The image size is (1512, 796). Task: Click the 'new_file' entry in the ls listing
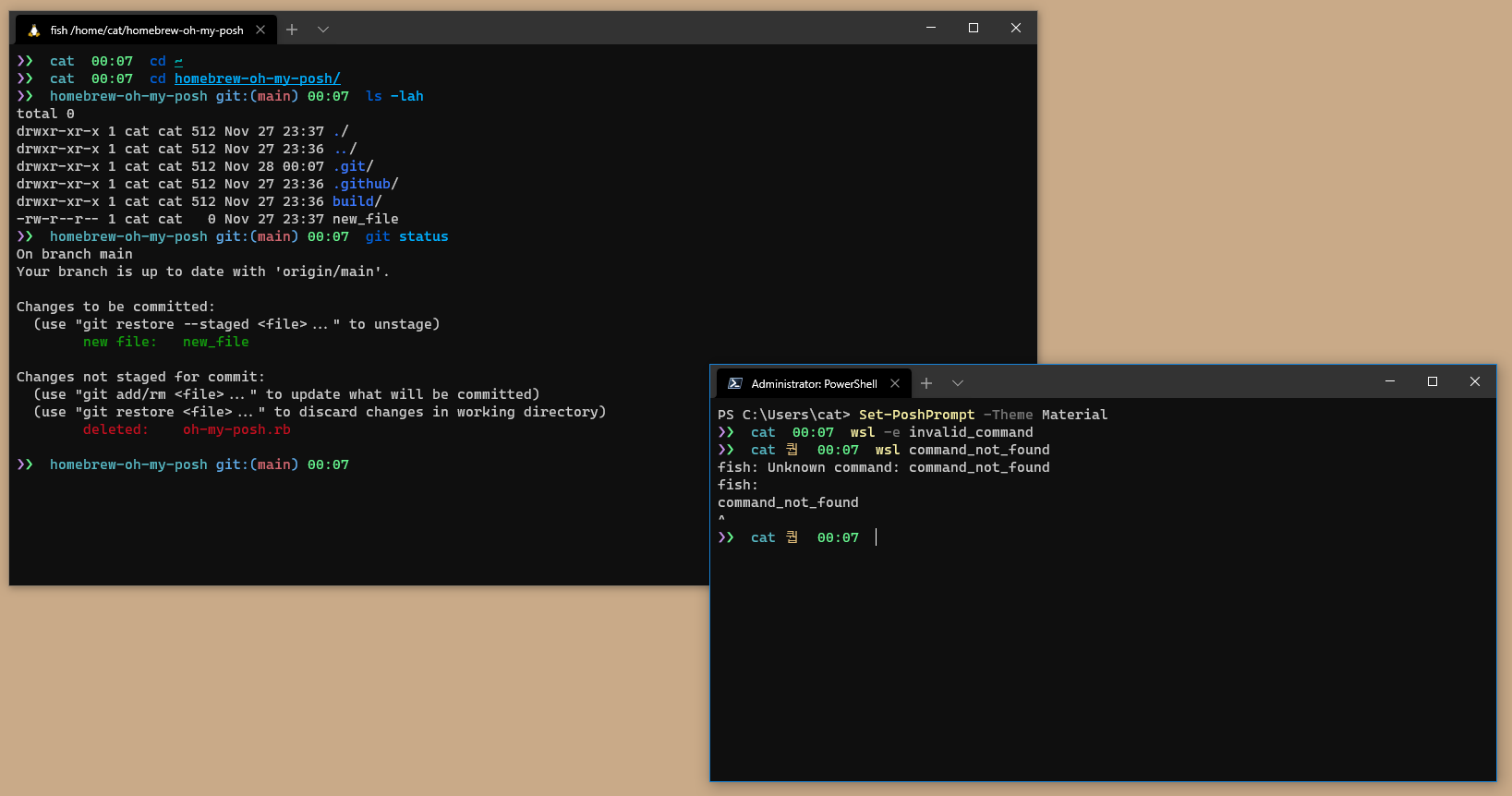point(366,219)
